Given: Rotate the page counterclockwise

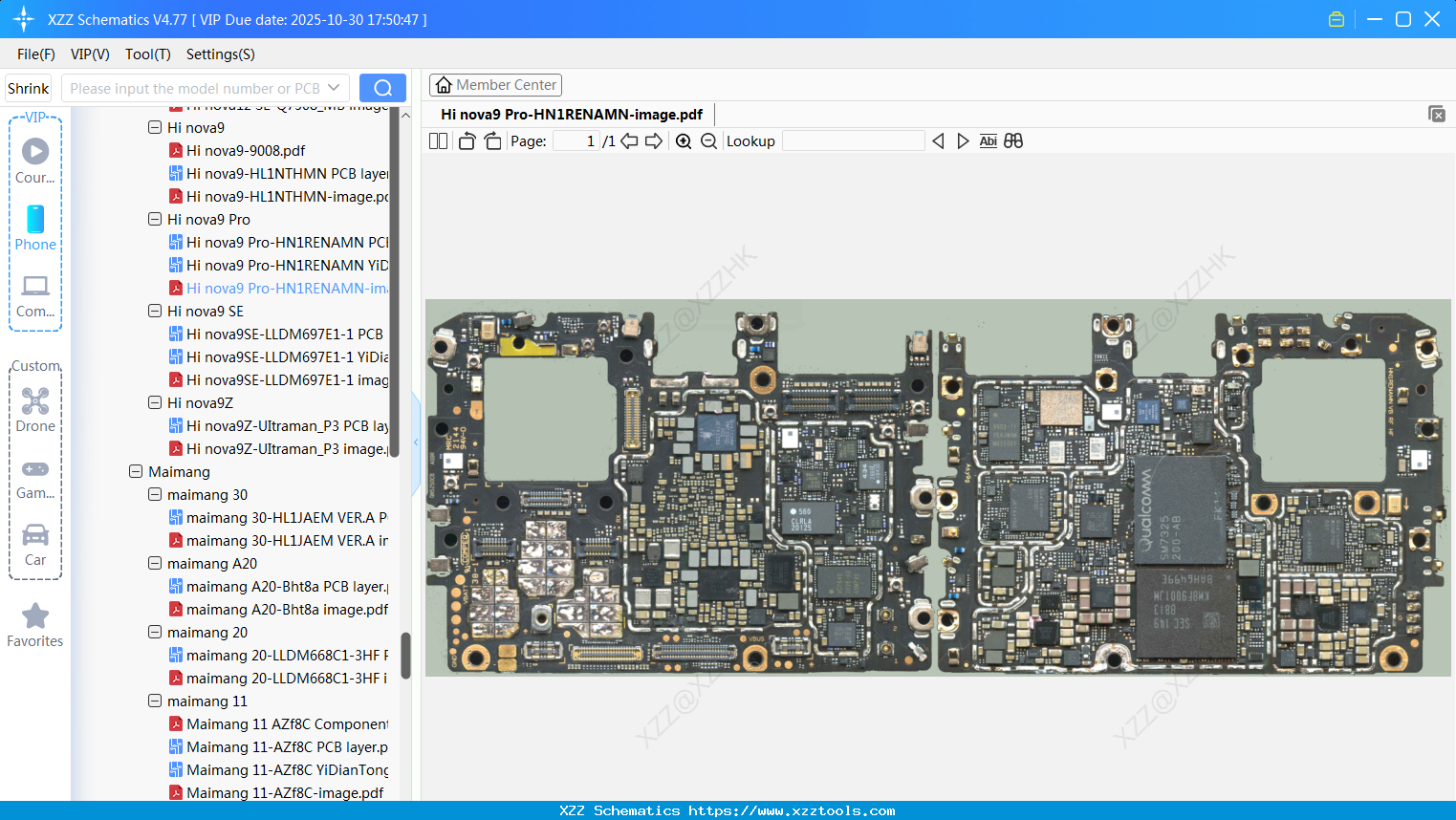Looking at the screenshot, I should pyautogui.click(x=467, y=140).
